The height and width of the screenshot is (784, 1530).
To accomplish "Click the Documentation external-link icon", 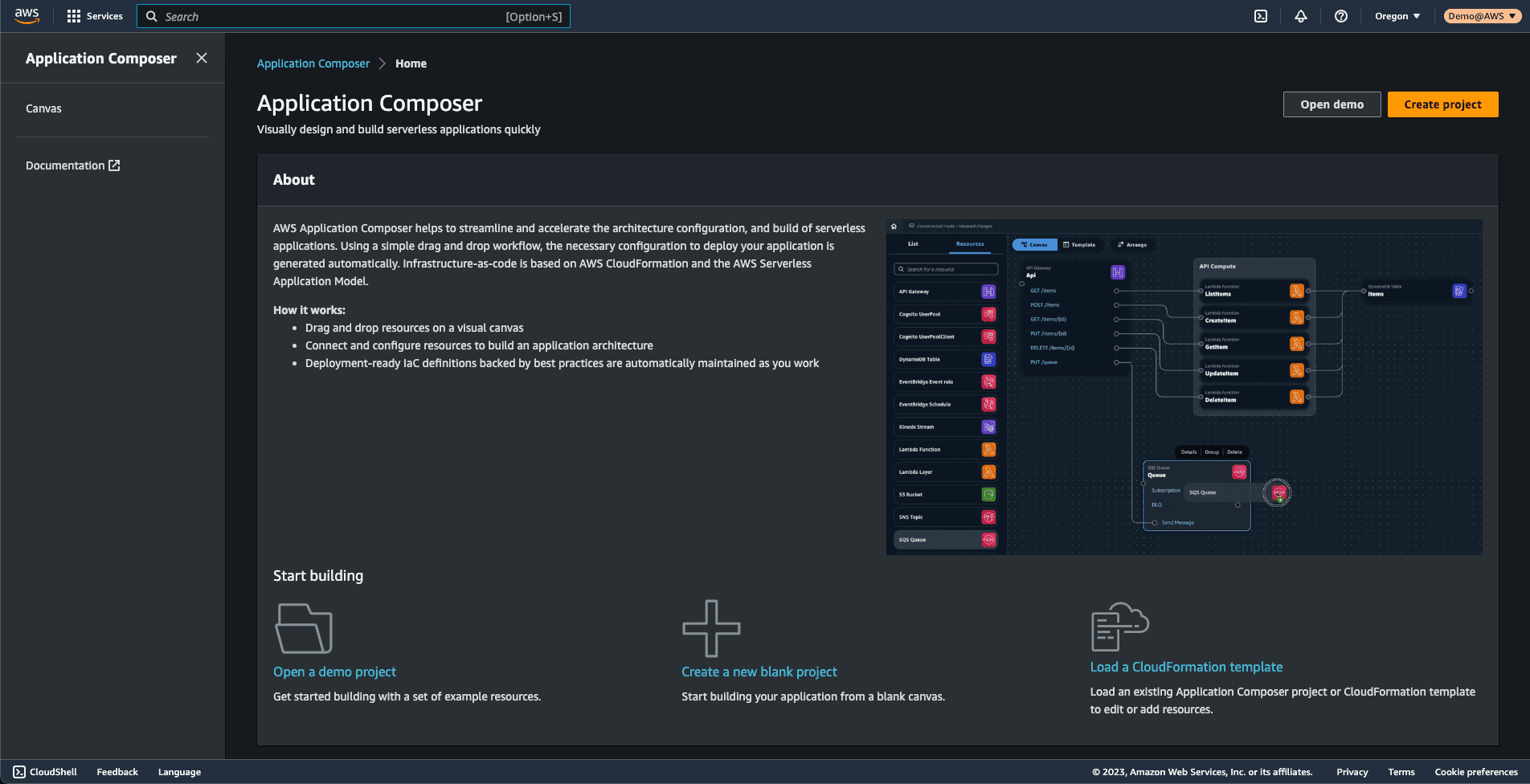I will point(114,165).
